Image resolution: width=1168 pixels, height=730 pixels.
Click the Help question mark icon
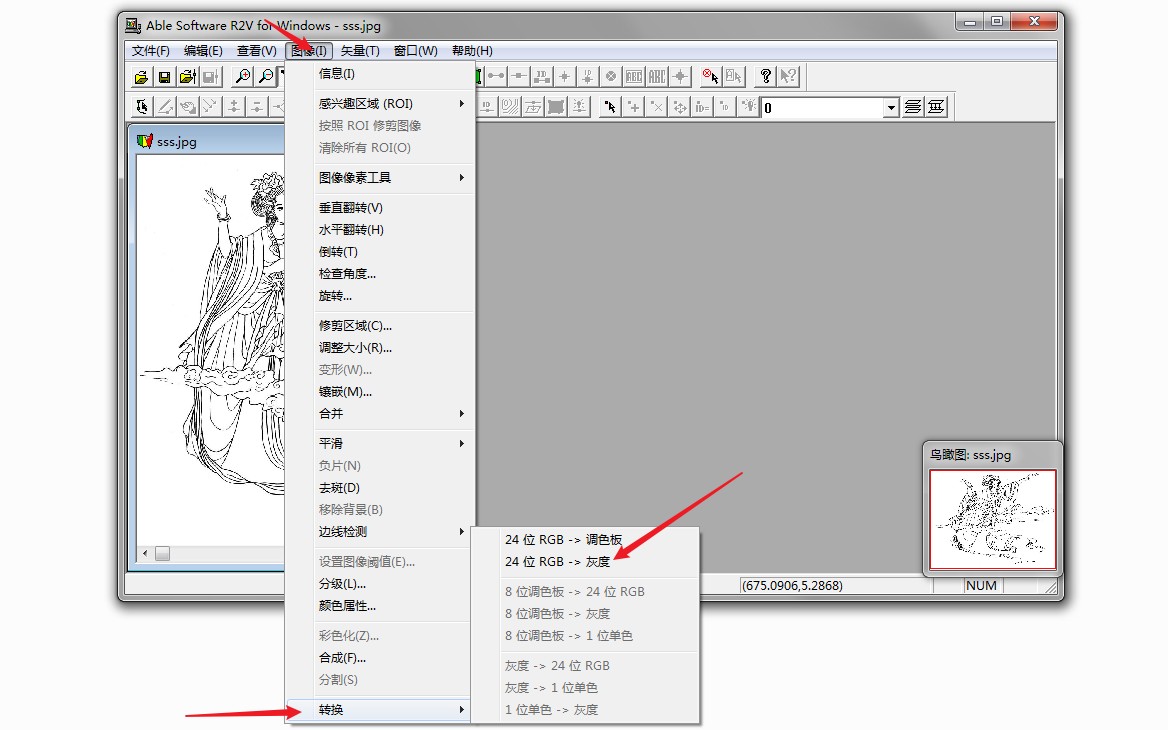coord(766,77)
